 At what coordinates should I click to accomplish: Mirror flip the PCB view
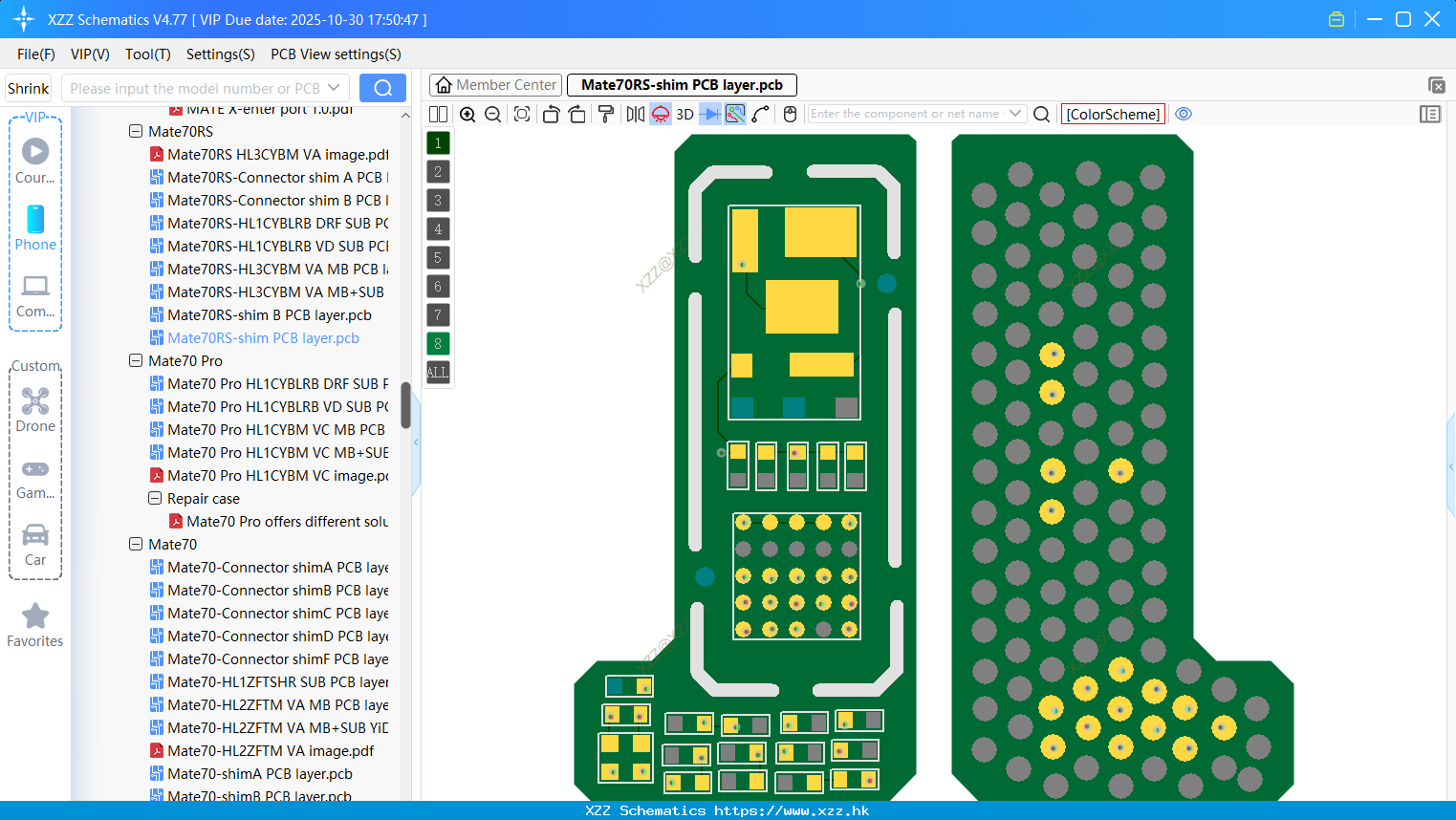point(636,114)
